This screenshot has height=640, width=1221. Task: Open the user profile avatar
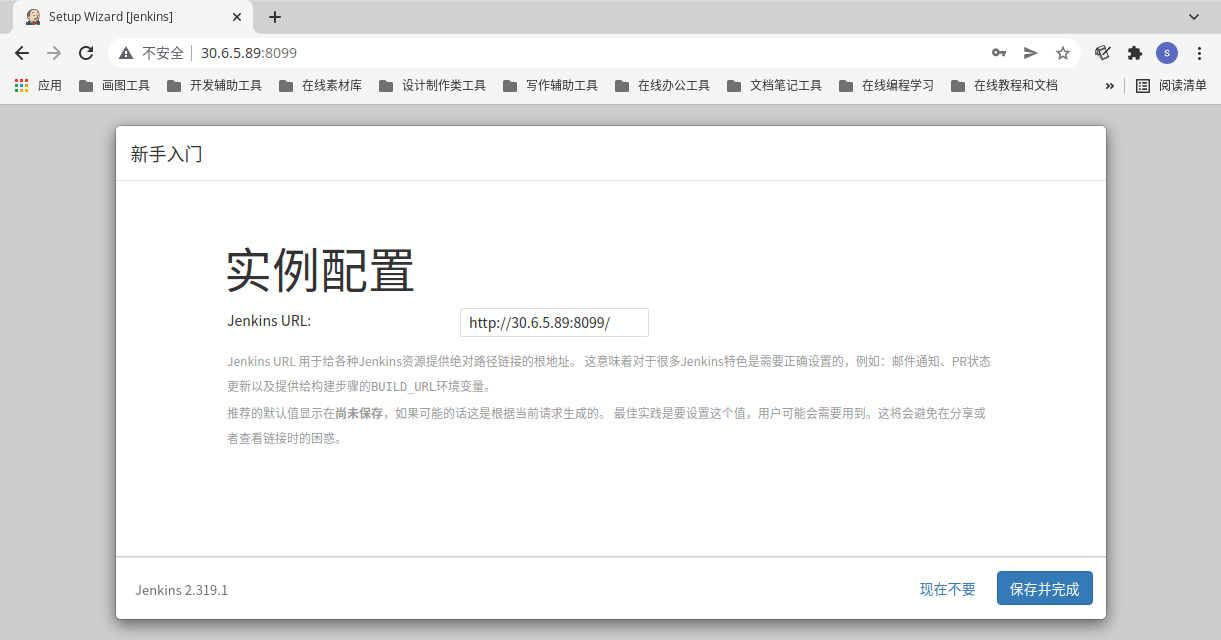(1166, 53)
